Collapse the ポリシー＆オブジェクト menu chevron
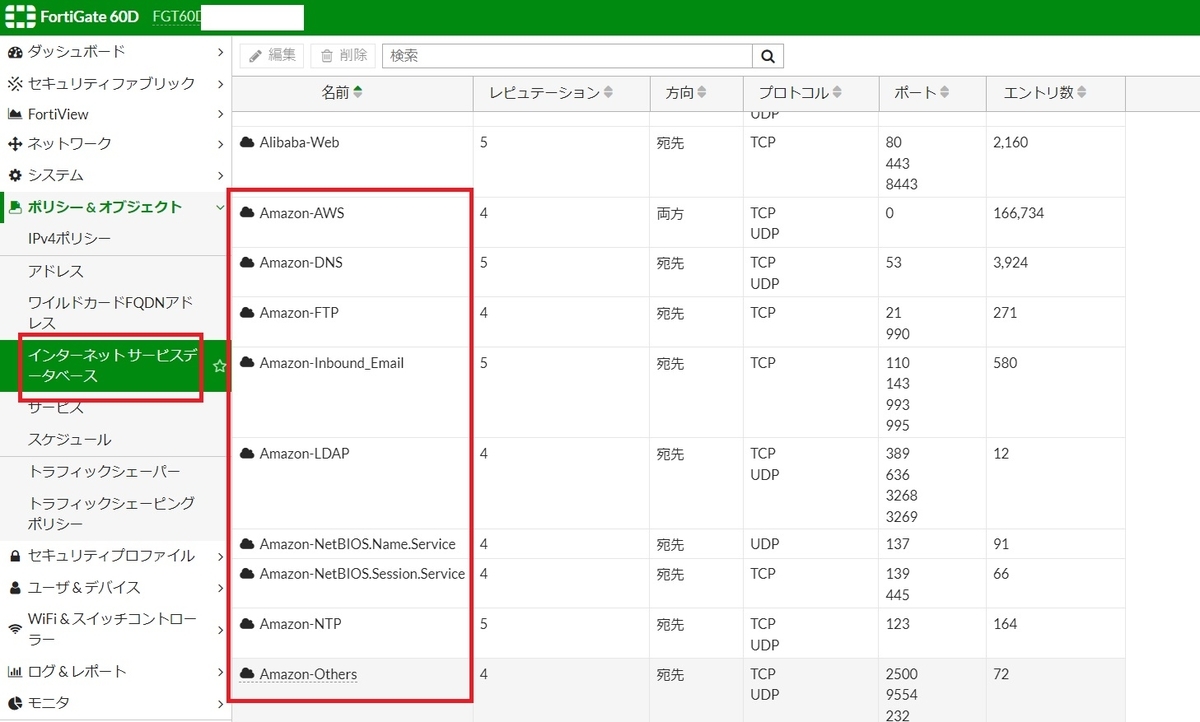 point(220,207)
